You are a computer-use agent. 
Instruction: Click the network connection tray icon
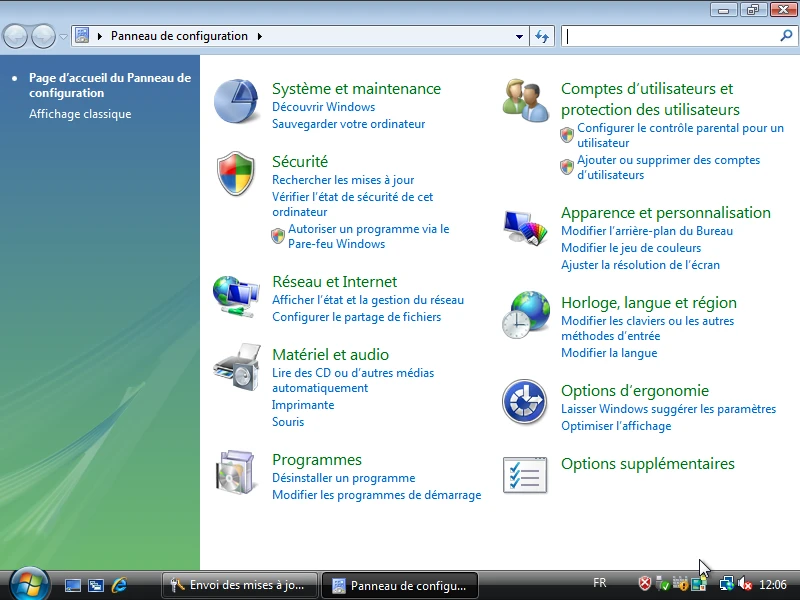[x=726, y=583]
